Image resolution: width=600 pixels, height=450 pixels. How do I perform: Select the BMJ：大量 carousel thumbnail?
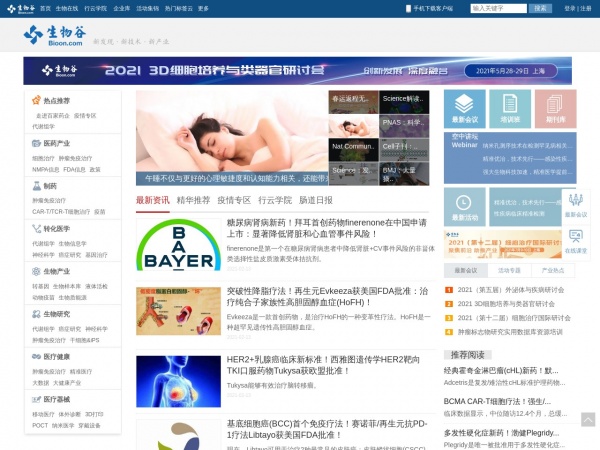point(404,174)
